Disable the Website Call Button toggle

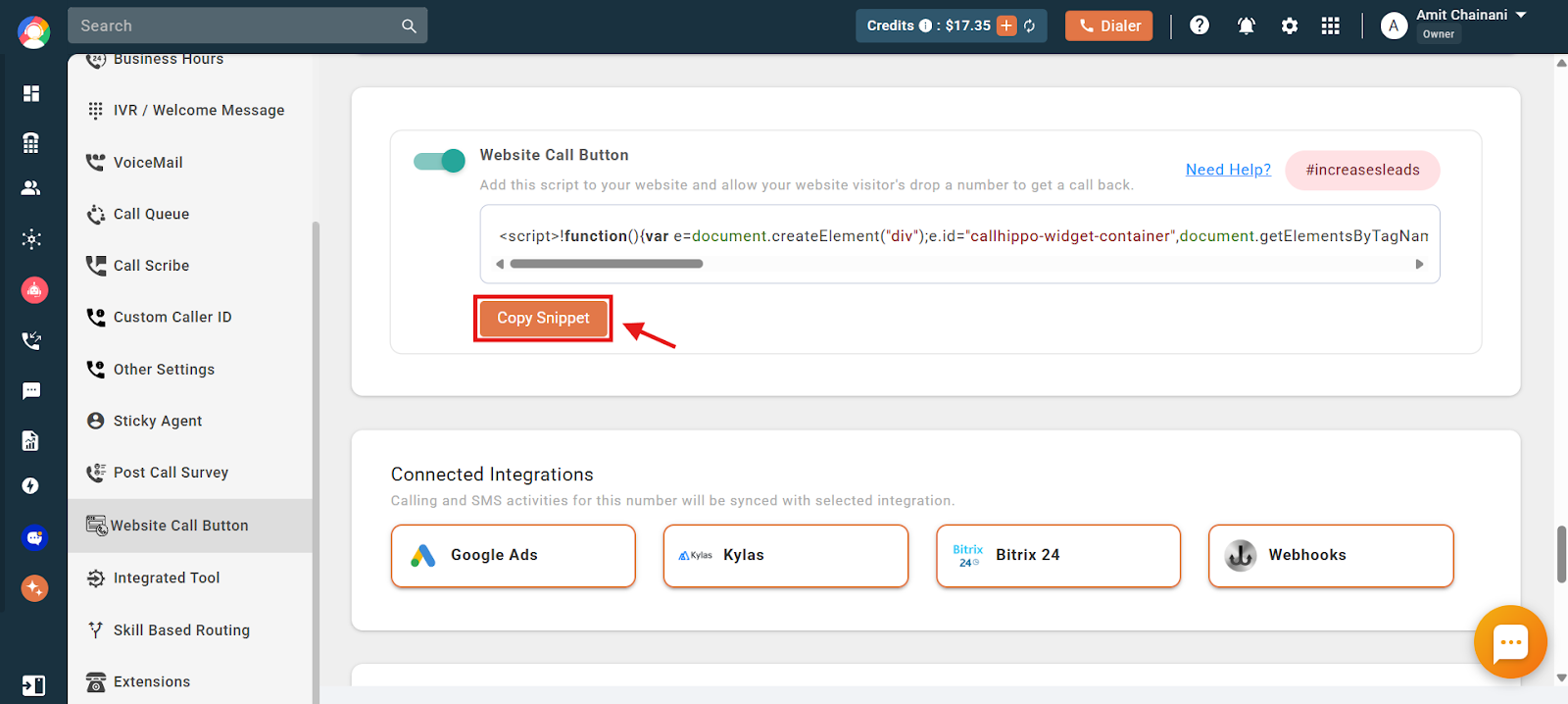tap(439, 161)
